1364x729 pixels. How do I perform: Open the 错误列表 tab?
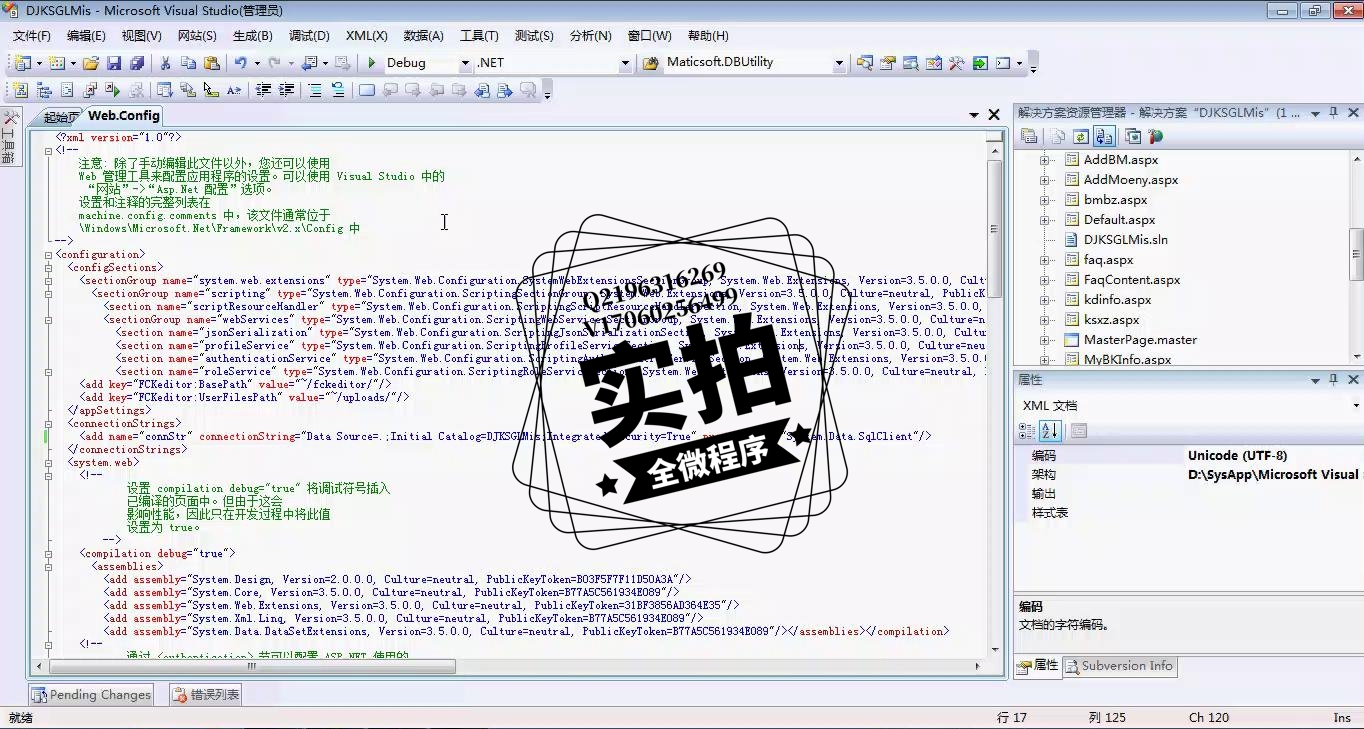click(205, 695)
